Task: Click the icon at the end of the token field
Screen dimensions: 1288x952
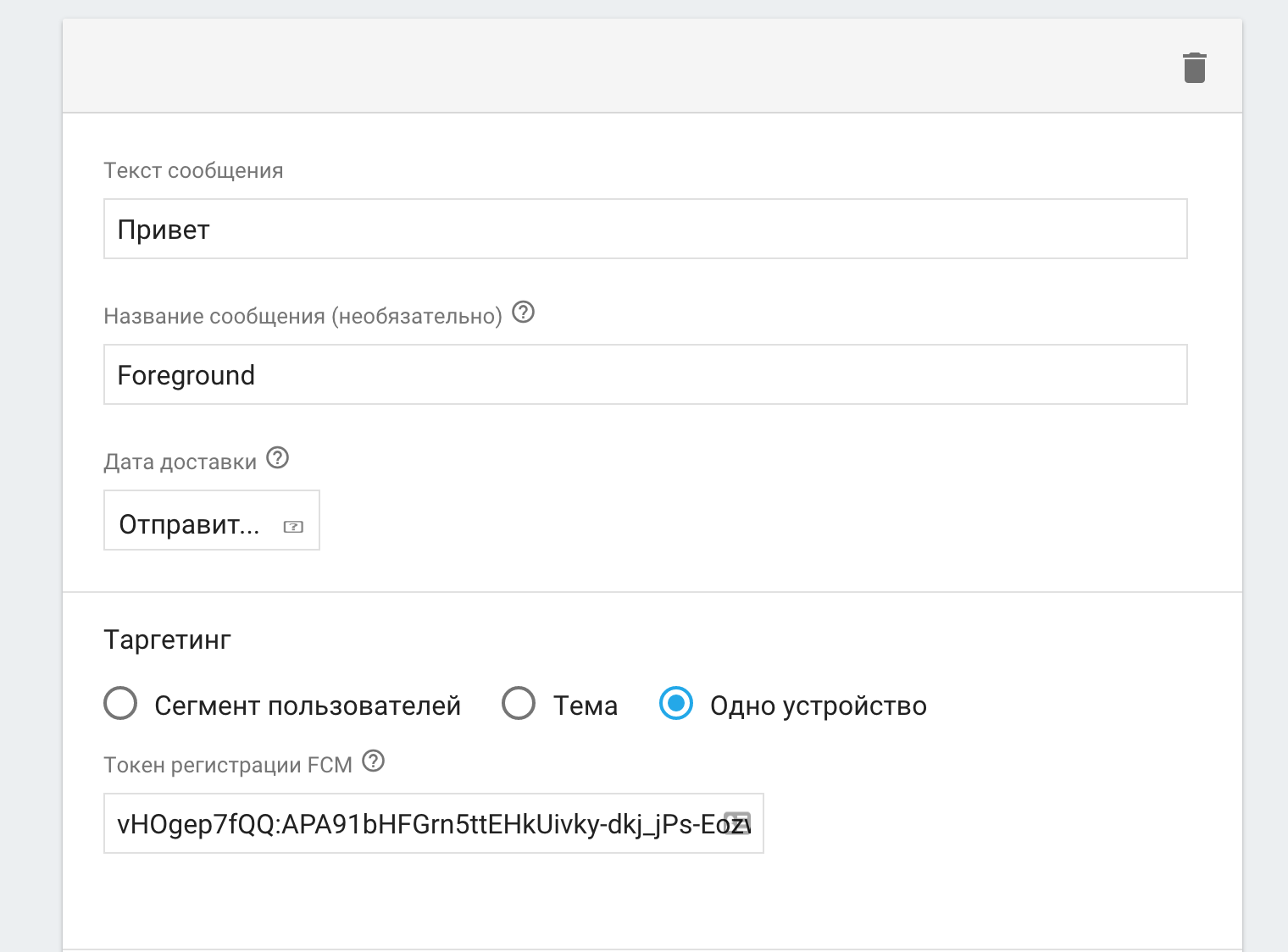Action: click(x=741, y=822)
